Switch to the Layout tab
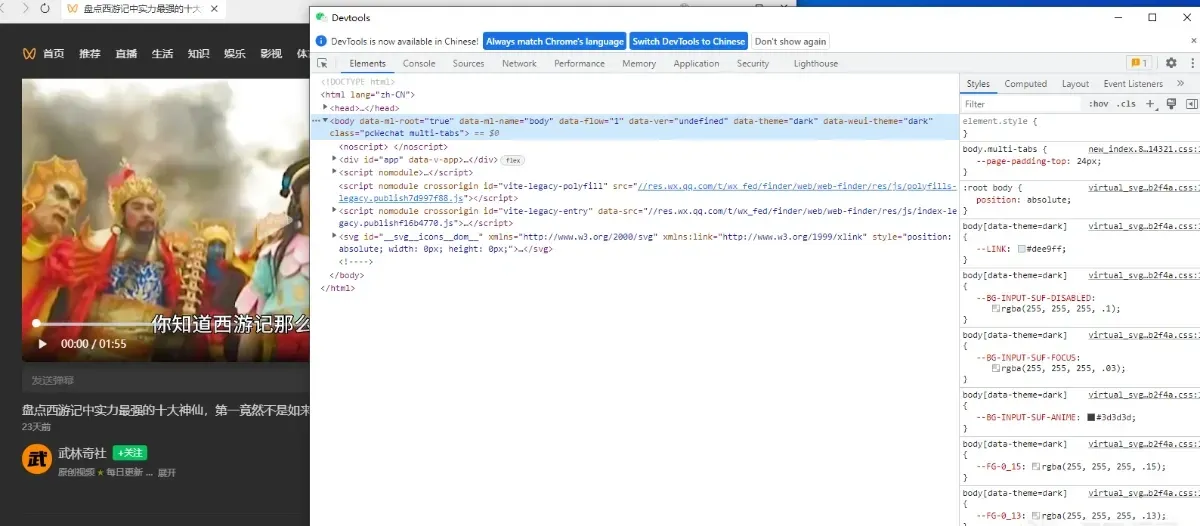This screenshot has width=1200, height=526. (x=1075, y=84)
